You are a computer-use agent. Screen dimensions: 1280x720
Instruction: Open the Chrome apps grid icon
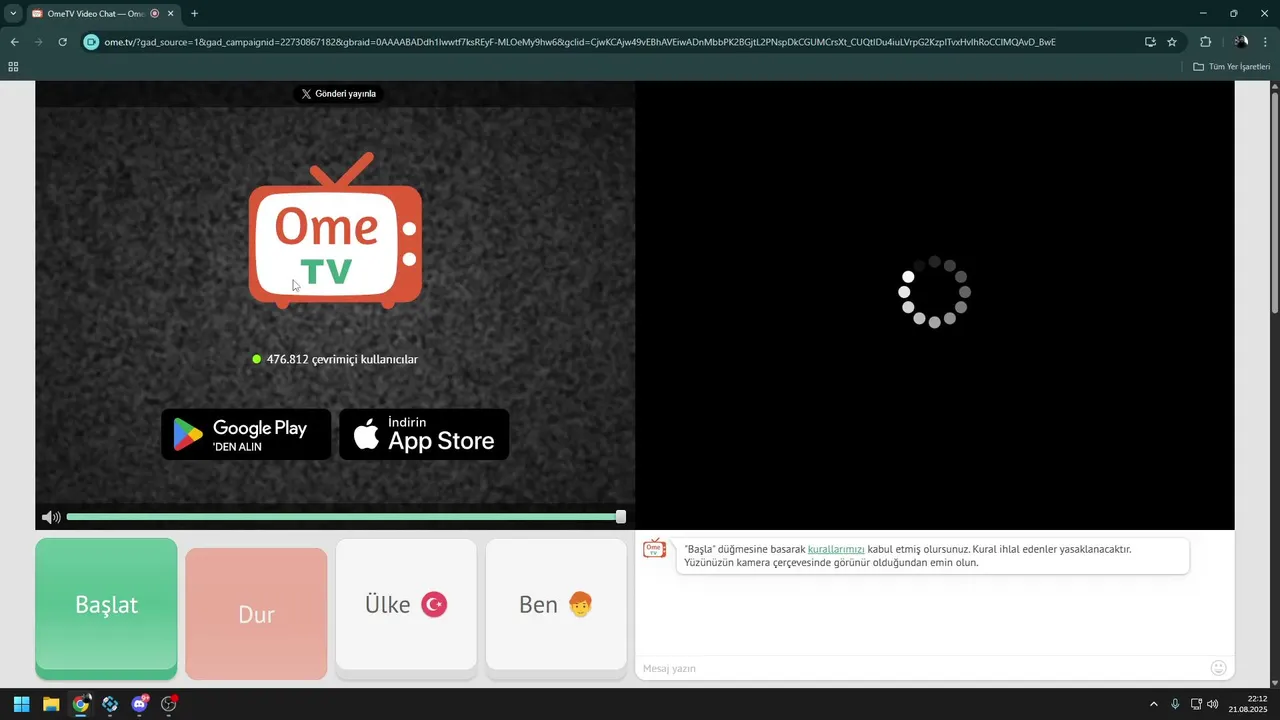pyautogui.click(x=13, y=67)
